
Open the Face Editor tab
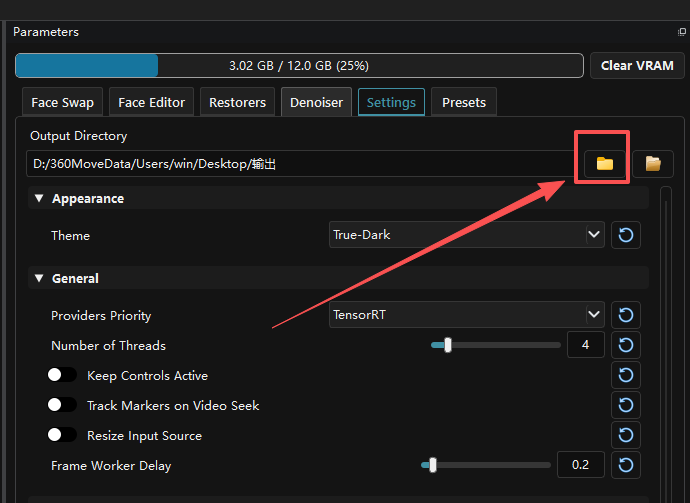pos(151,102)
